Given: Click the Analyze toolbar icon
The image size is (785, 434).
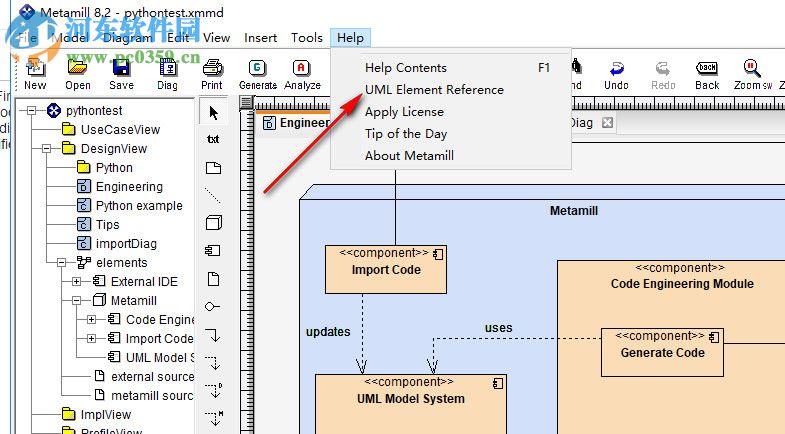Looking at the screenshot, I should 301,67.
